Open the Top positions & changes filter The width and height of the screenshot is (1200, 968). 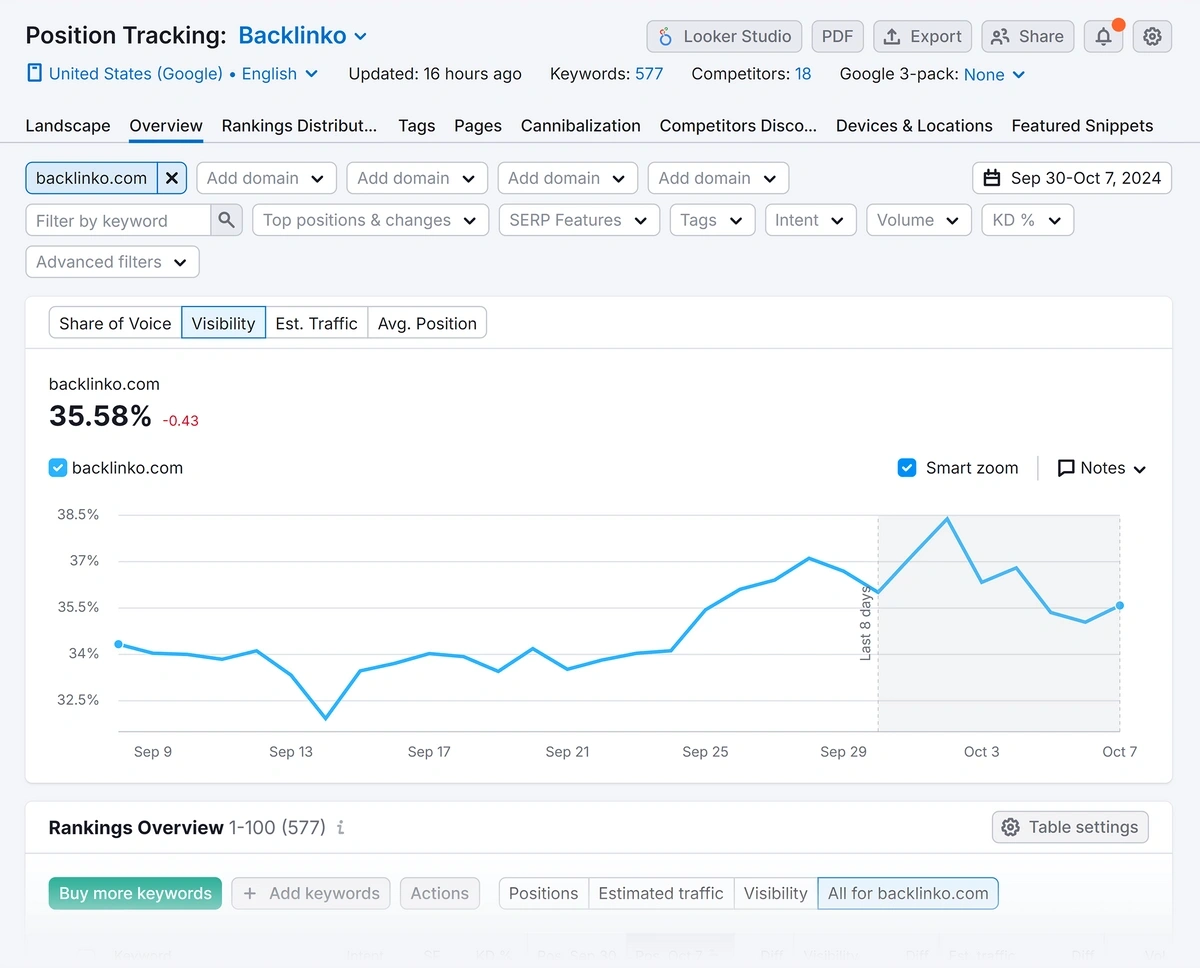coord(370,220)
